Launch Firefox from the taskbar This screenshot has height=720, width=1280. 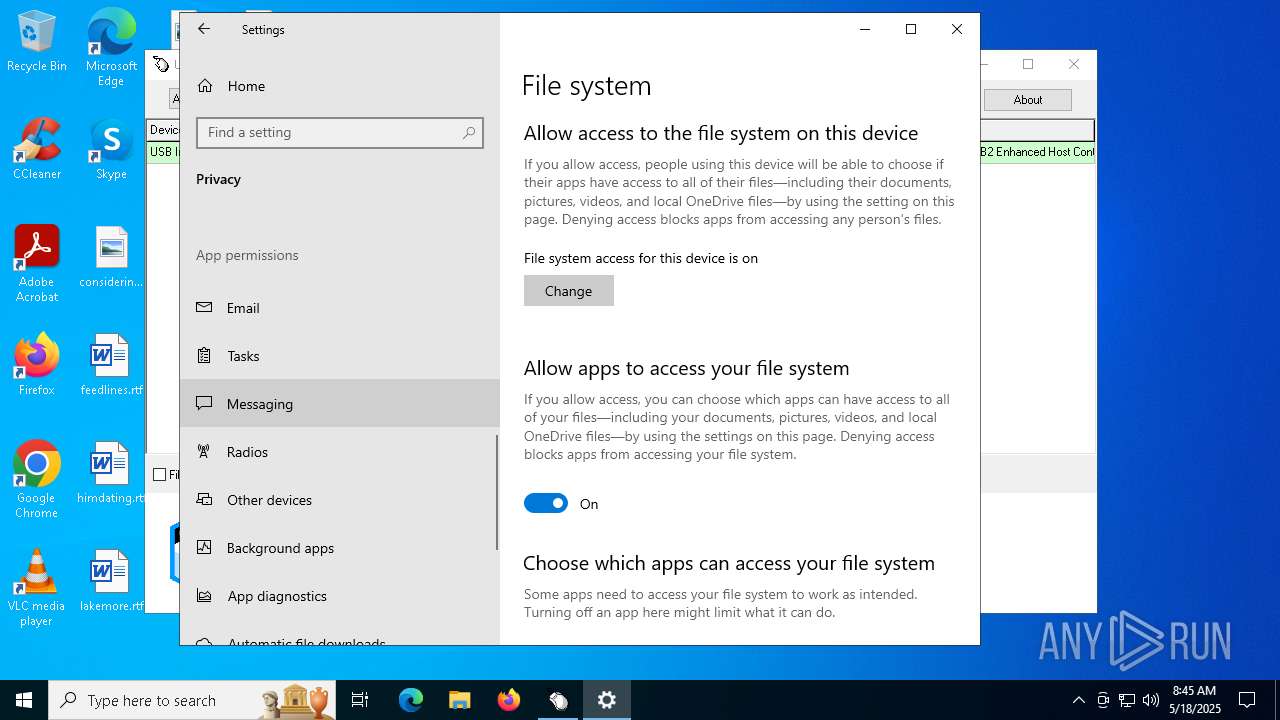pos(509,700)
